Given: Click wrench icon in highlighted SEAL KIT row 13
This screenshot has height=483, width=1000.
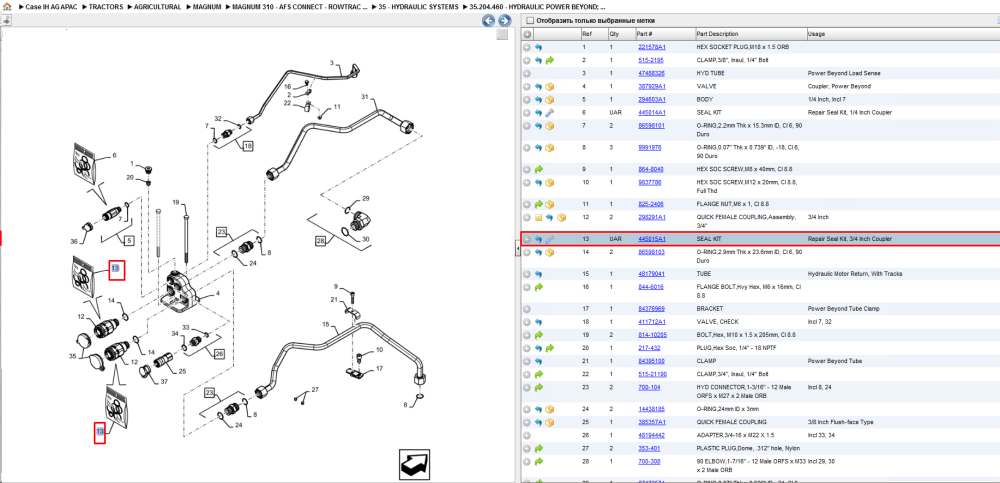Looking at the screenshot, I should point(549,239).
